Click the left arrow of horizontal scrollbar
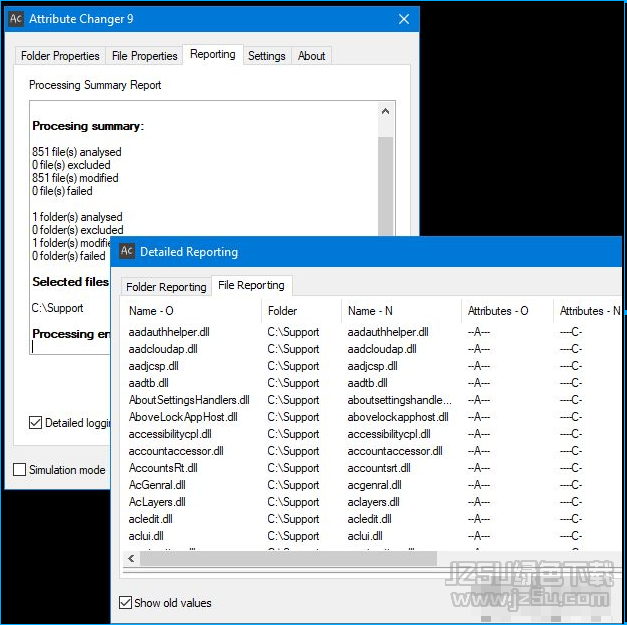This screenshot has height=625, width=627. (x=131, y=558)
